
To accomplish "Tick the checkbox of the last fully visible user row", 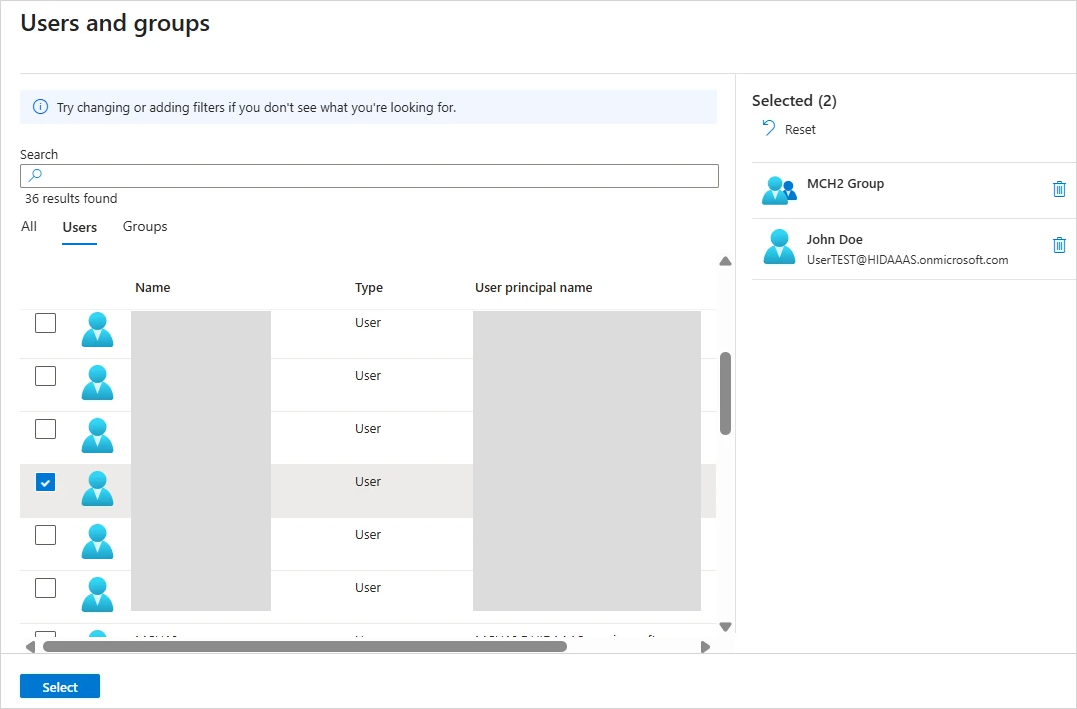I will [45, 588].
